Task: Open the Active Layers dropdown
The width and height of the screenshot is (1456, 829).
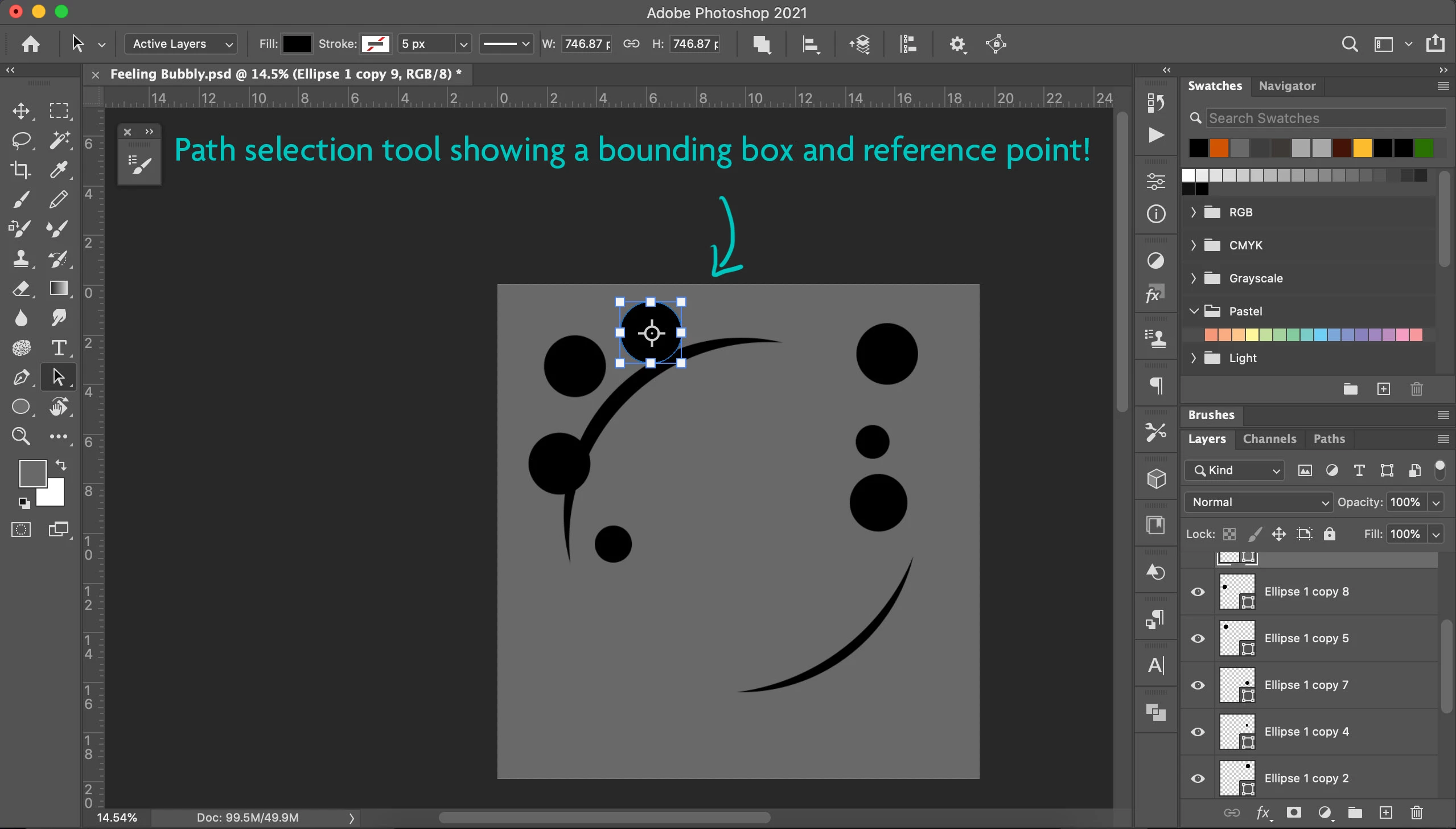Action: (x=181, y=44)
